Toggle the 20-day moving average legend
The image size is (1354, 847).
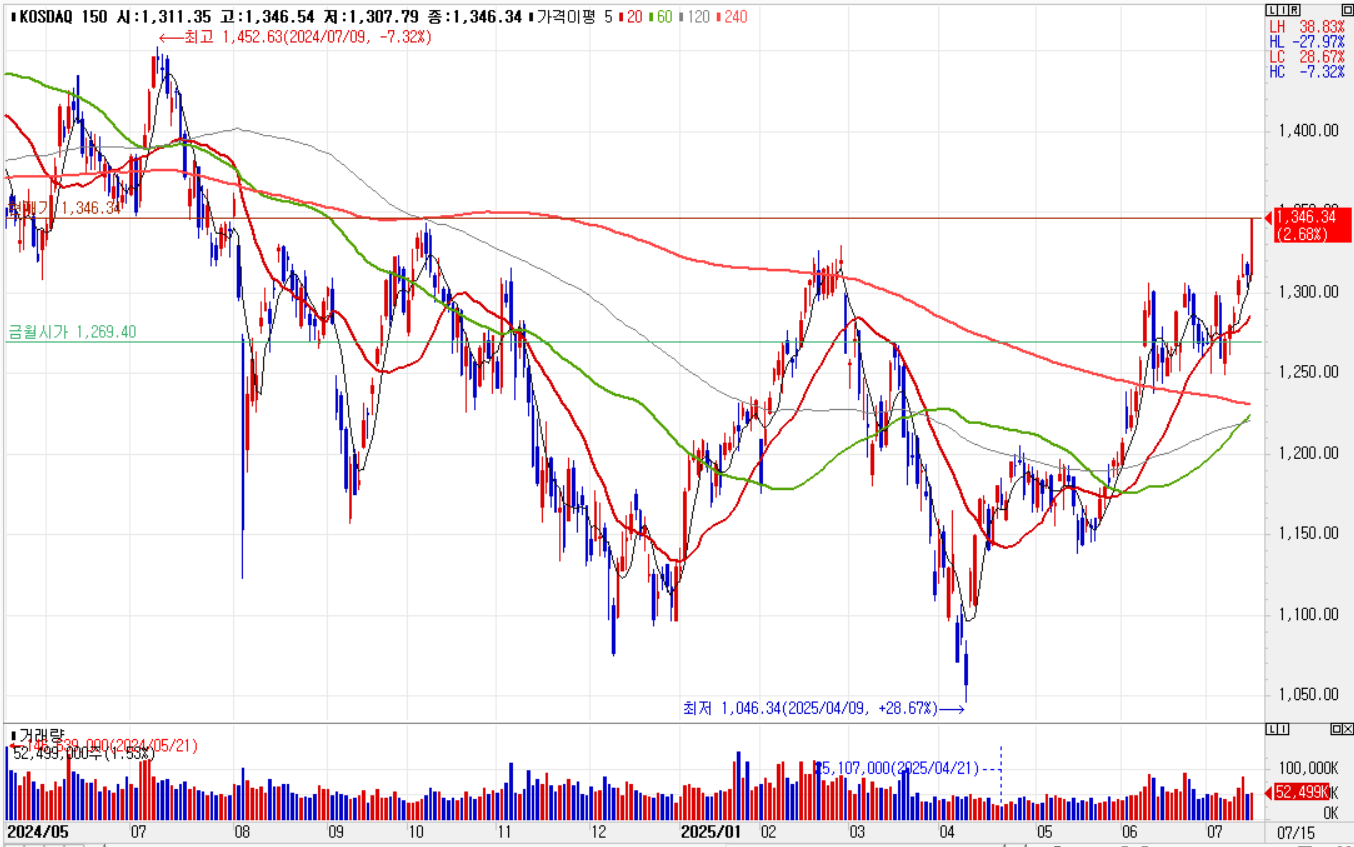pyautogui.click(x=630, y=17)
